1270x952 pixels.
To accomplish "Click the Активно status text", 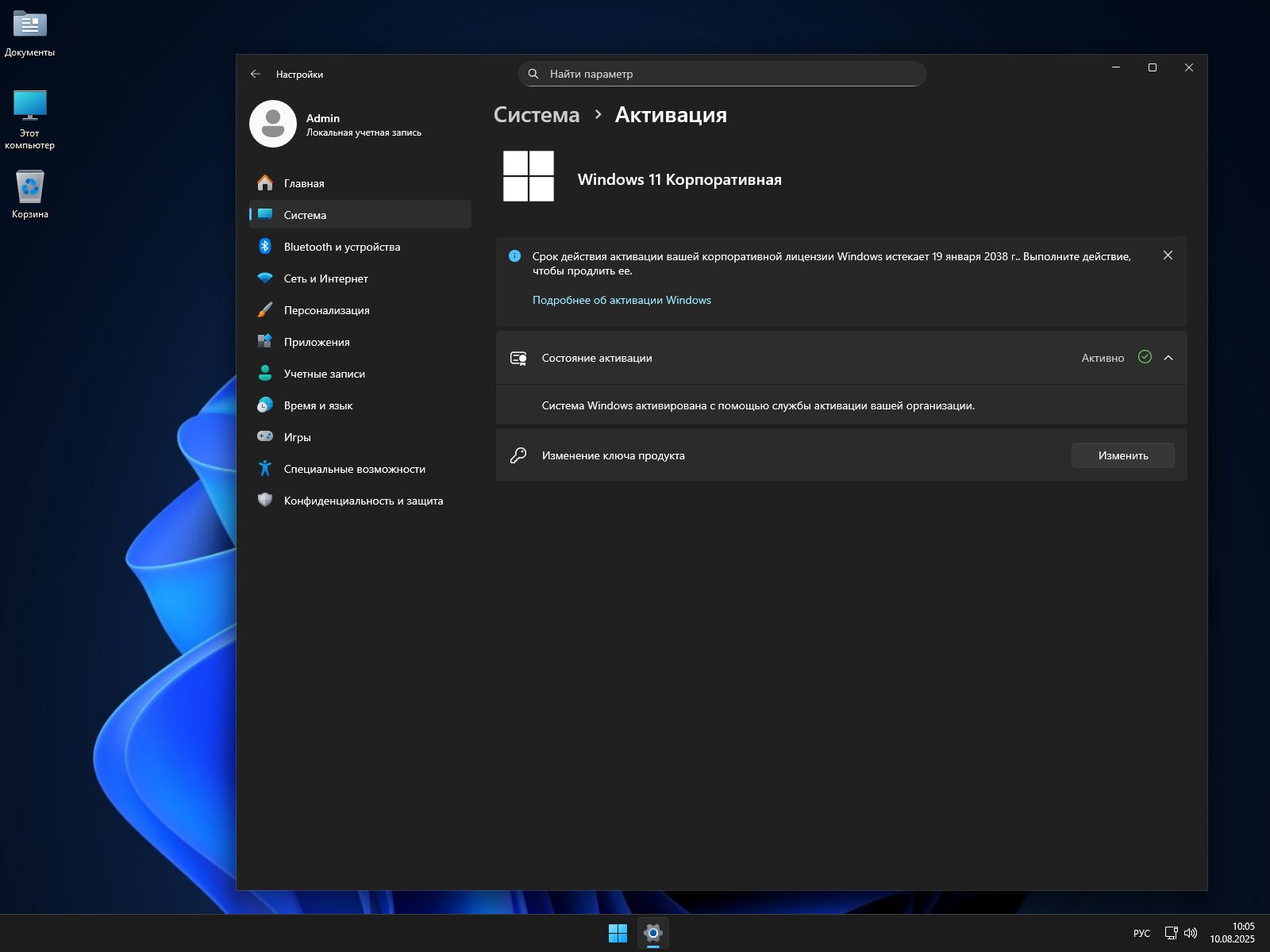I will (1103, 358).
